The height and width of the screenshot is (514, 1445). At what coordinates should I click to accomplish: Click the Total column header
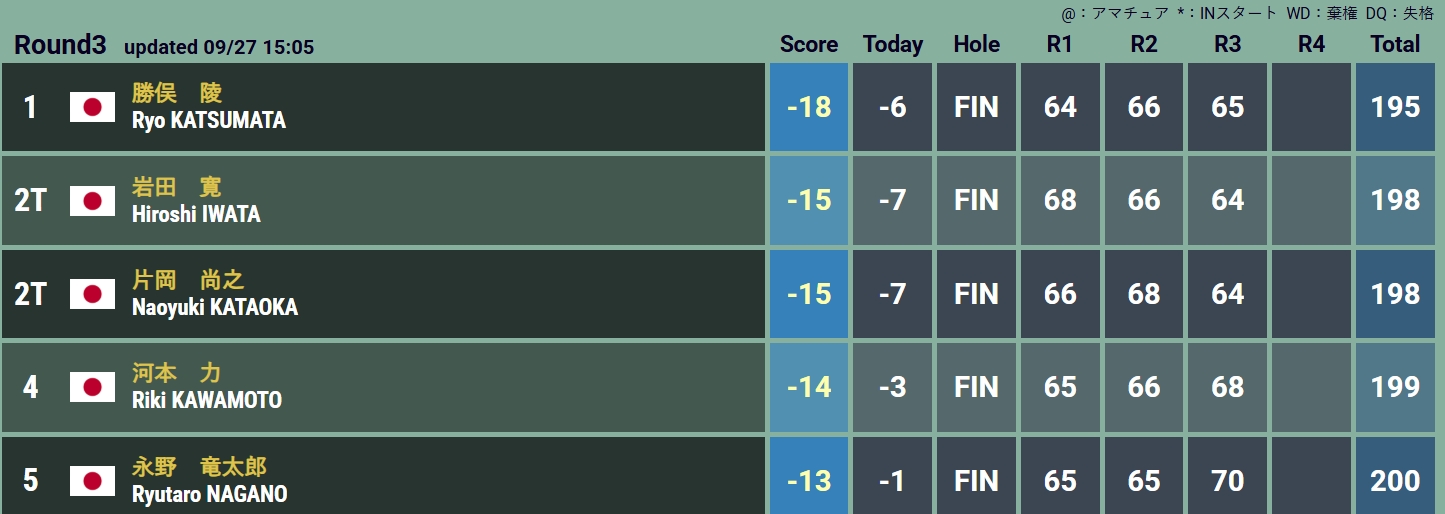[1395, 44]
